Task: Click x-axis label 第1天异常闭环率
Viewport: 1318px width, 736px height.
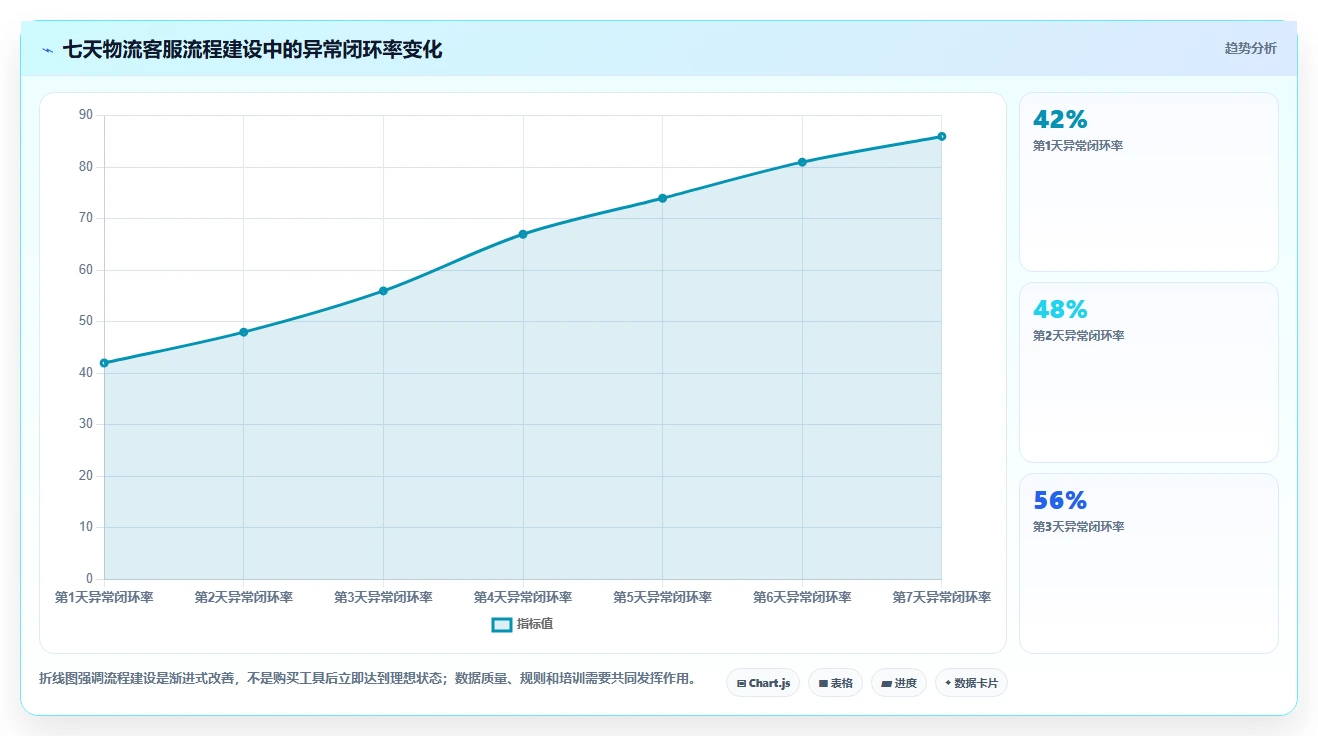Action: click(104, 597)
